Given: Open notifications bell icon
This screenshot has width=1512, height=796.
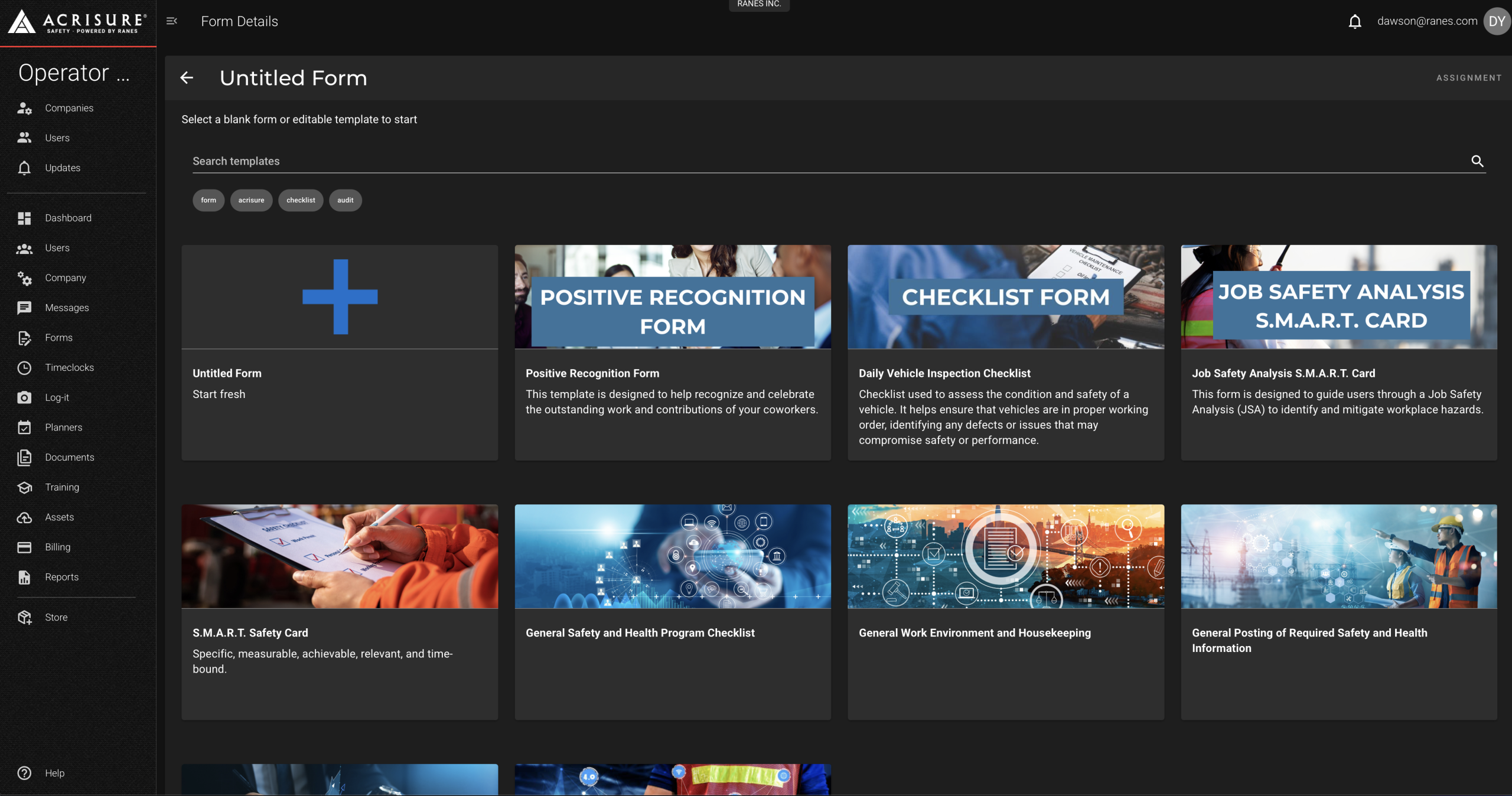Looking at the screenshot, I should [x=1355, y=22].
